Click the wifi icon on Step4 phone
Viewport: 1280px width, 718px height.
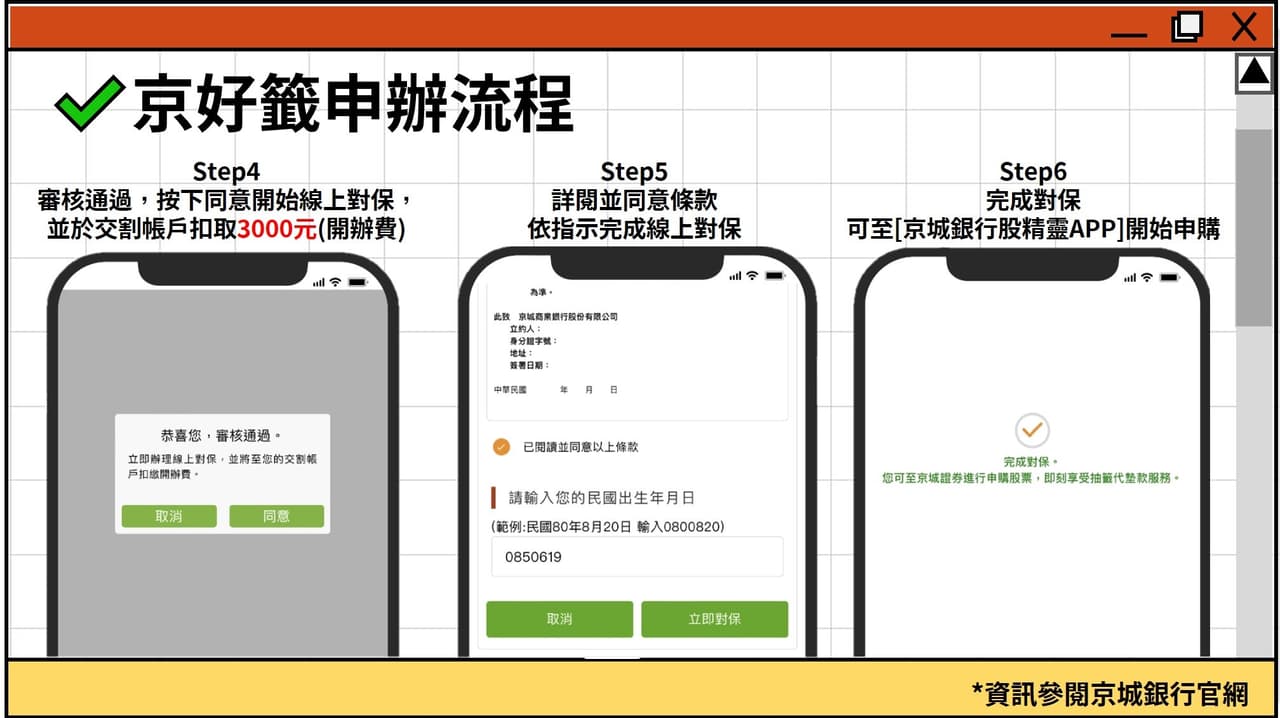point(335,282)
